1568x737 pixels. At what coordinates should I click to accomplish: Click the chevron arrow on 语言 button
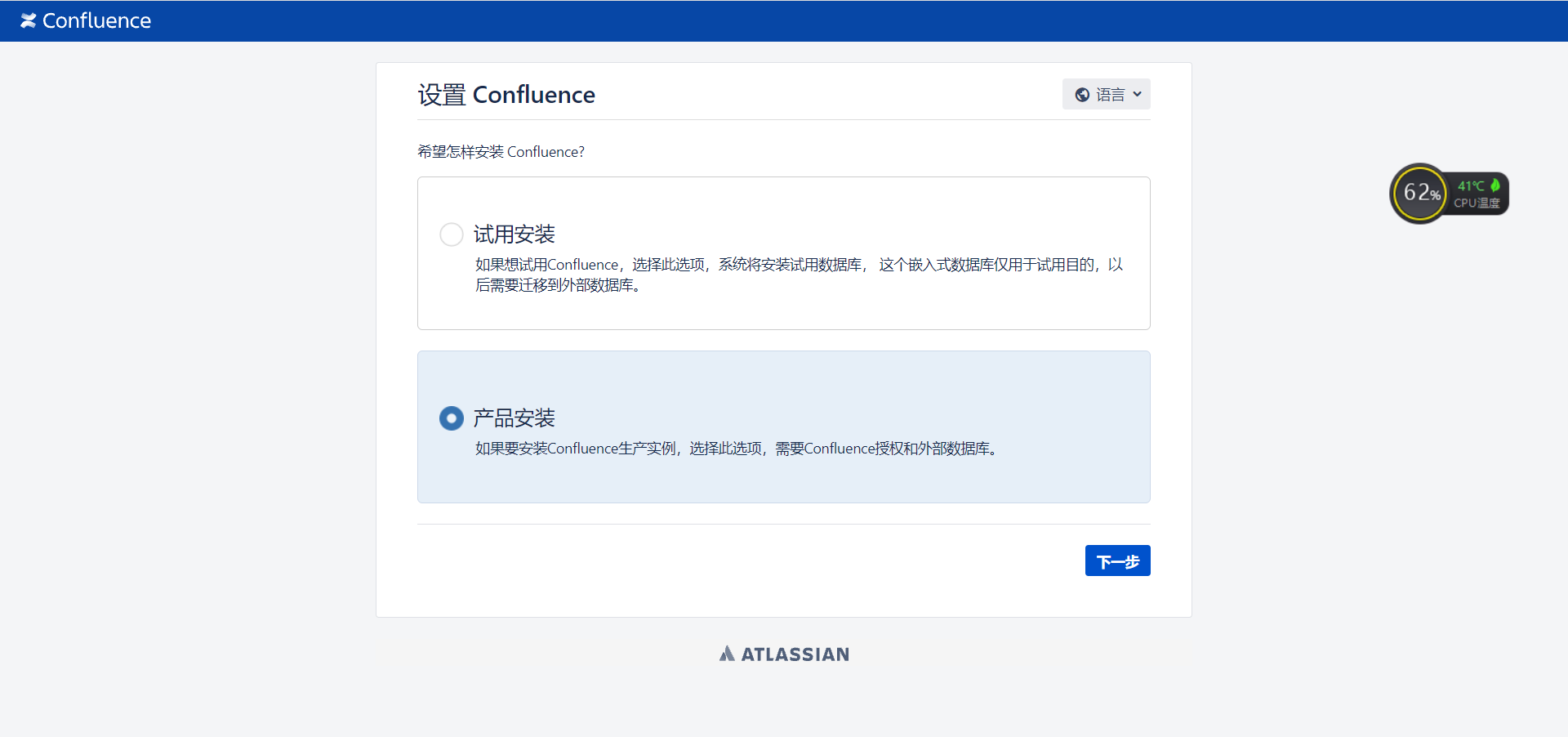(x=1137, y=94)
